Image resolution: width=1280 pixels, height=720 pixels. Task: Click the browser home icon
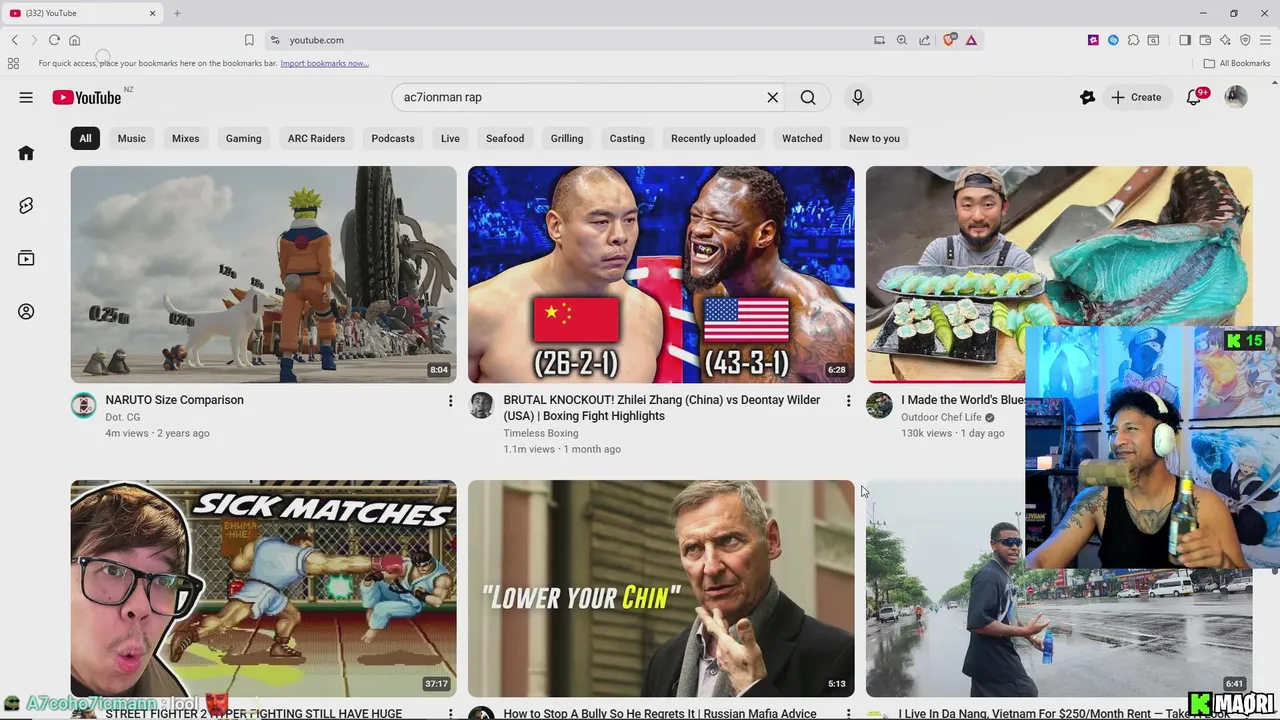click(74, 40)
